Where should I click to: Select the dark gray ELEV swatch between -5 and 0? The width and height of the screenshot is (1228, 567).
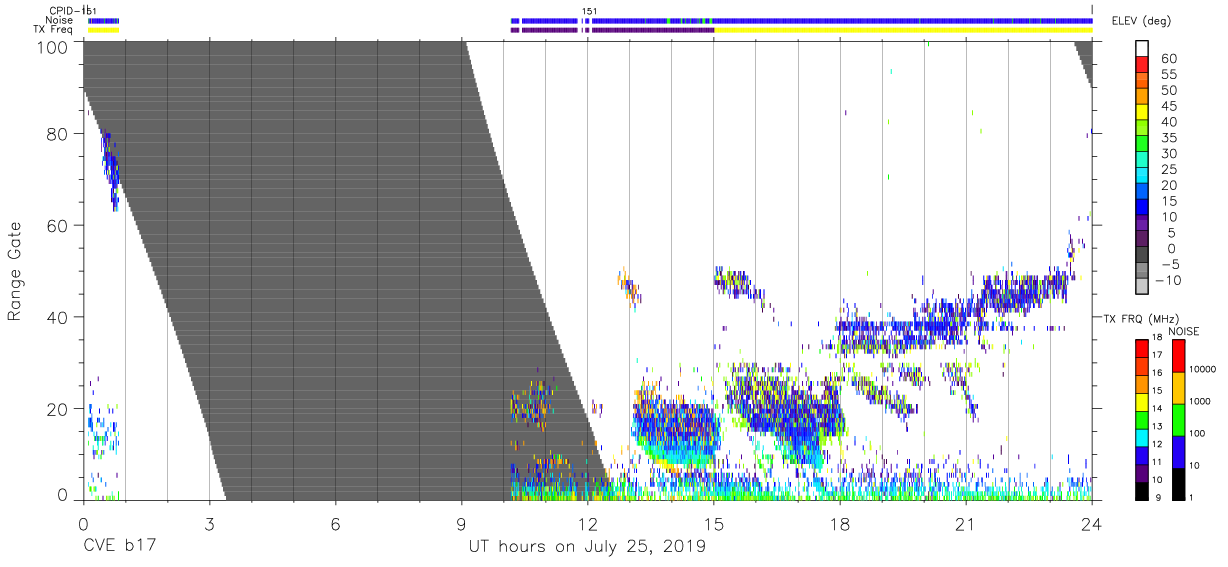point(1142,256)
